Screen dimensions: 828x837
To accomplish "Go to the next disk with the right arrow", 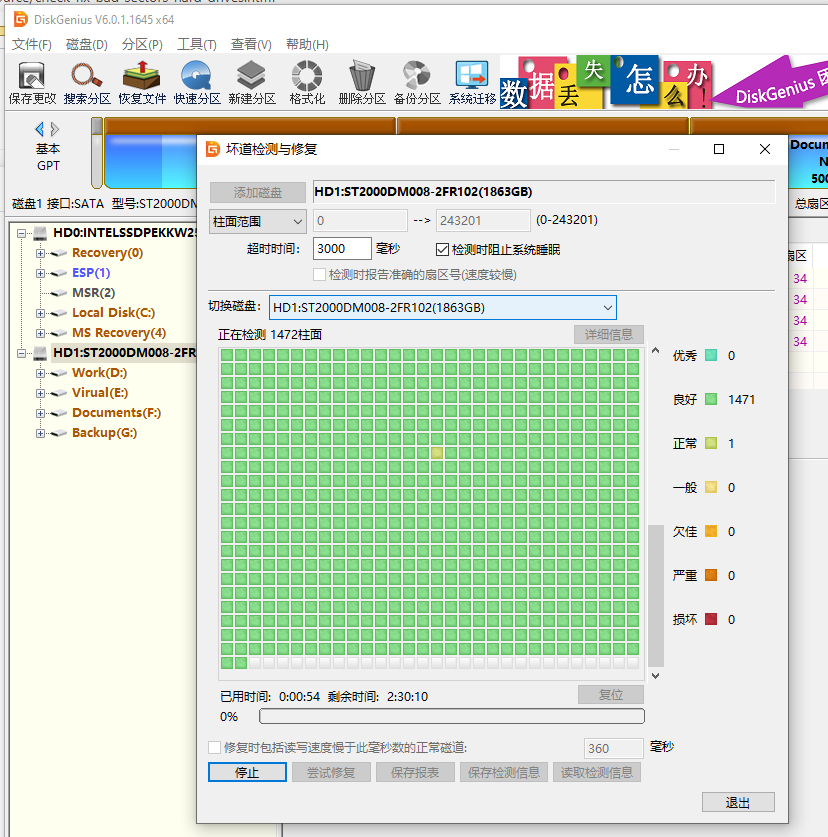I will click(54, 129).
